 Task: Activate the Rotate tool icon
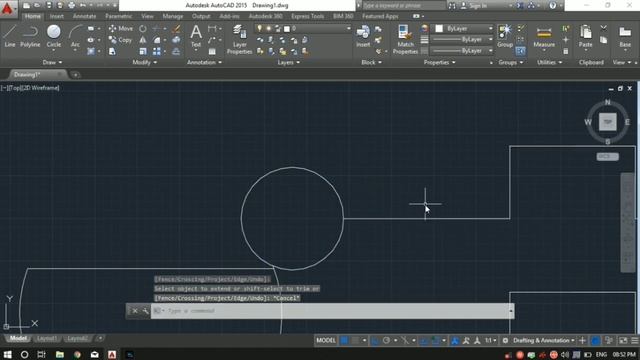[142, 29]
